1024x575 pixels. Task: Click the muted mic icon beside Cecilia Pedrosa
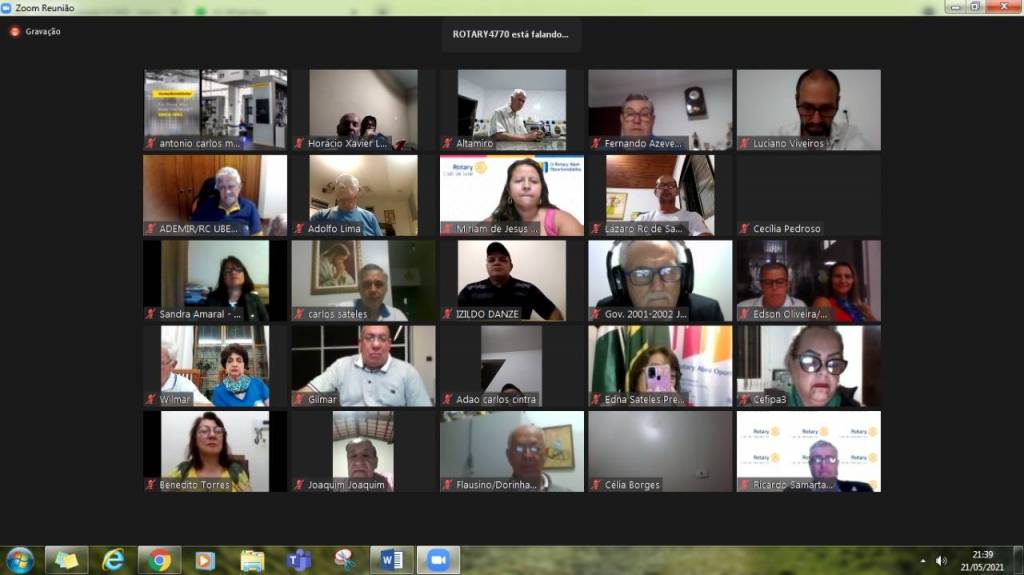tap(744, 229)
